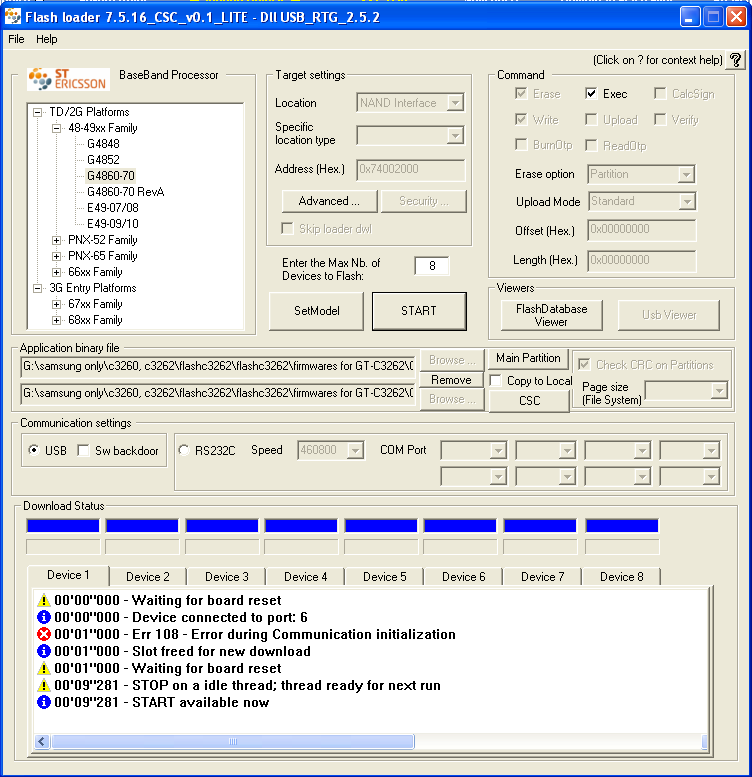This screenshot has width=752, height=777.
Task: Click the ST Ericsson logo
Action: pyautogui.click(x=68, y=79)
